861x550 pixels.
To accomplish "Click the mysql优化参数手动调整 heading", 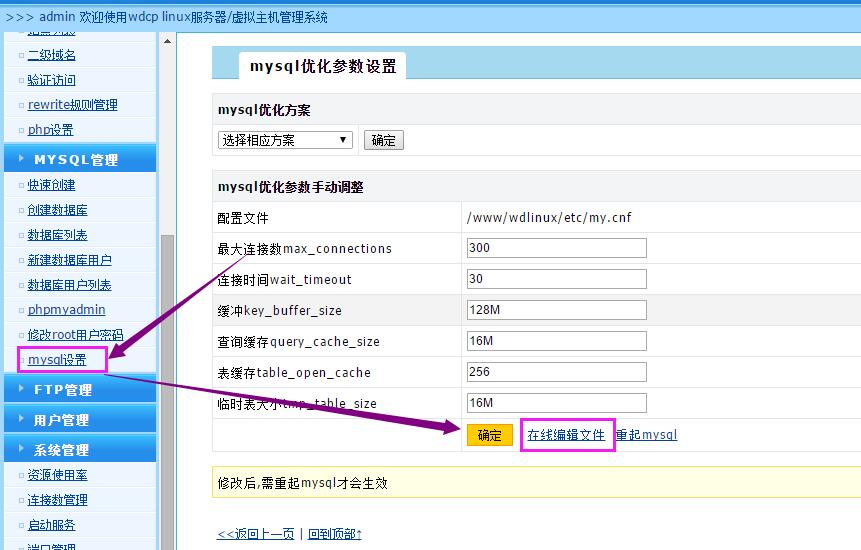I will pos(290,187).
